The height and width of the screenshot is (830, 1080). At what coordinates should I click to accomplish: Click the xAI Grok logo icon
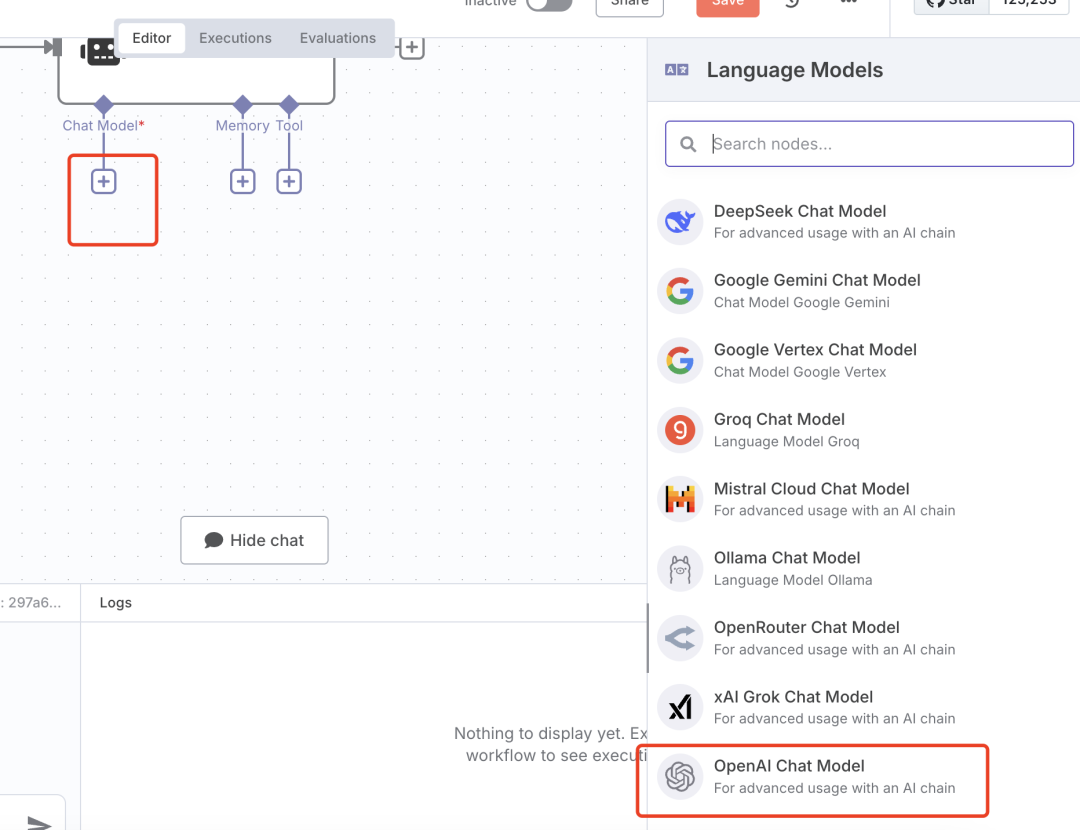click(680, 707)
